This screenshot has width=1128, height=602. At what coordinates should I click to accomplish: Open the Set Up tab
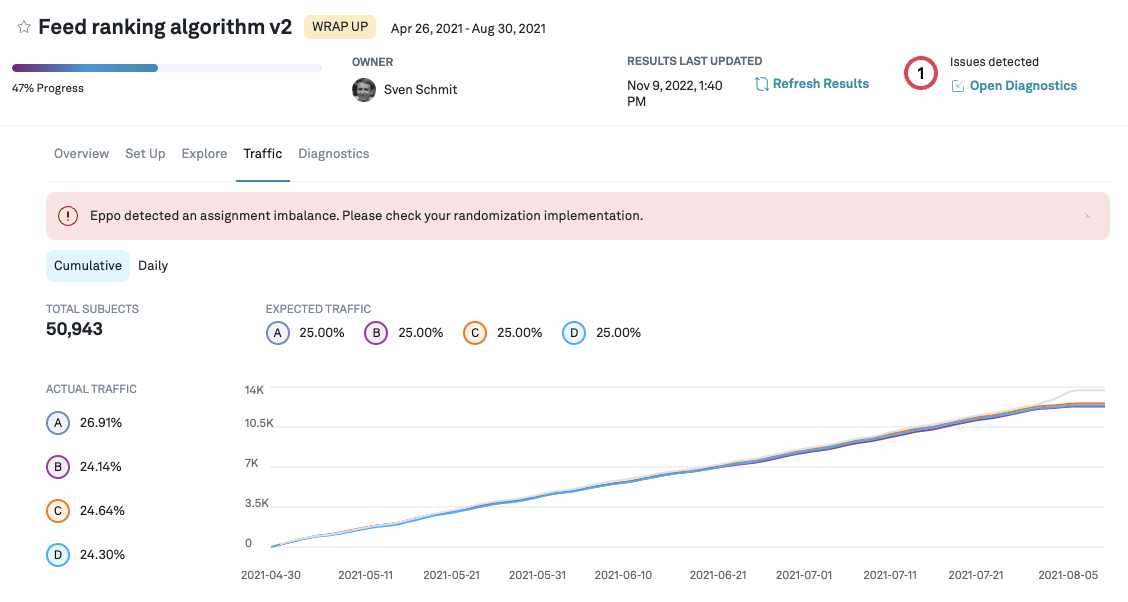(145, 154)
